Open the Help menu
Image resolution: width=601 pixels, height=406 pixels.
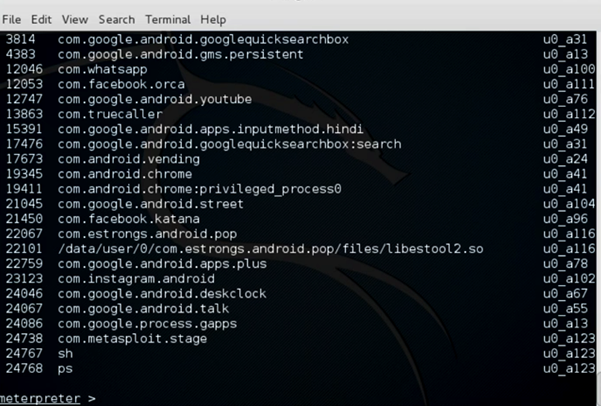[x=213, y=19]
